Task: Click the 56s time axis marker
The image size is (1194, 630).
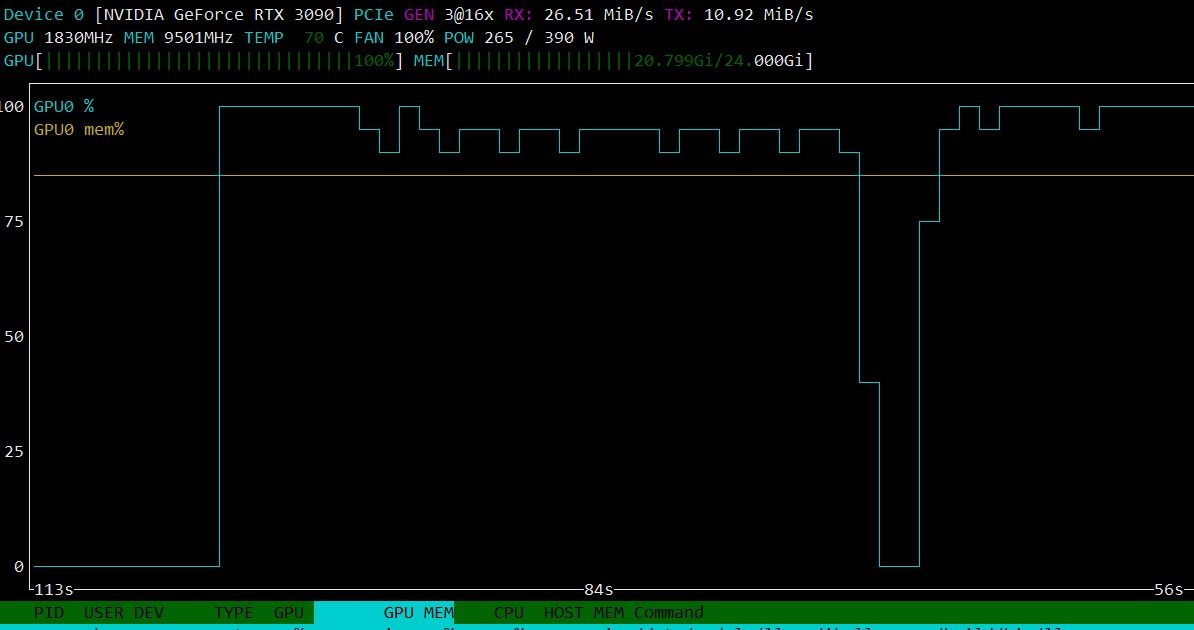Action: 1169,590
